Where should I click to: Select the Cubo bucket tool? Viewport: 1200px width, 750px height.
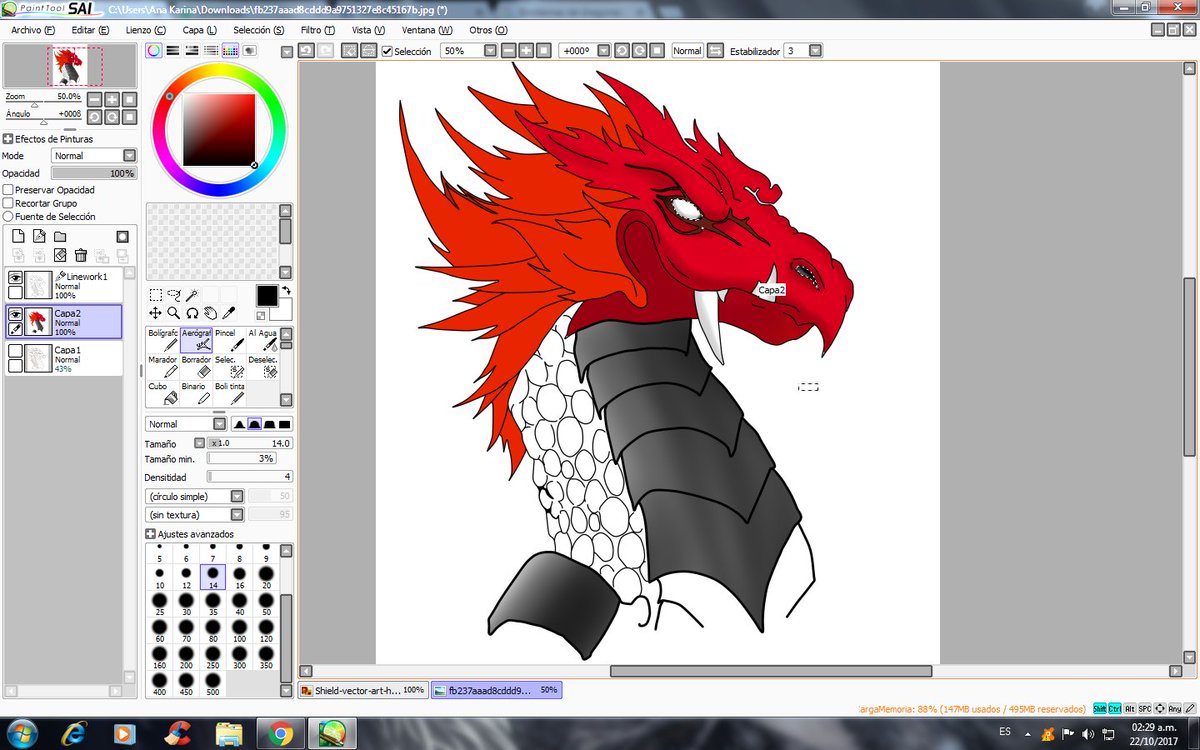pyautogui.click(x=163, y=394)
